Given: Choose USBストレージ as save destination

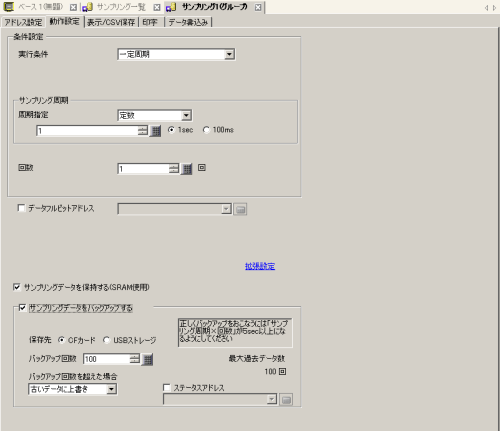Looking at the screenshot, I should tap(106, 340).
